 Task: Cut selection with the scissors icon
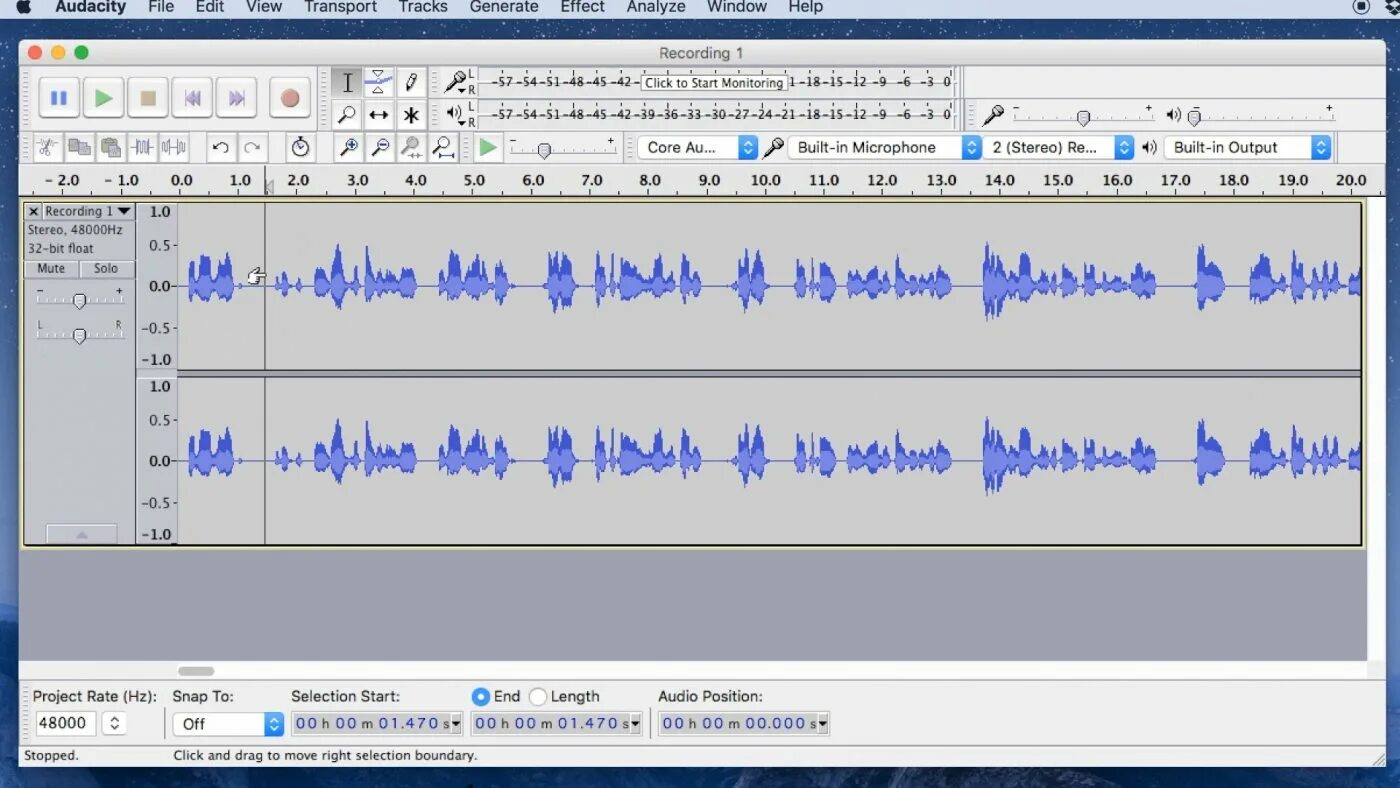pos(47,148)
